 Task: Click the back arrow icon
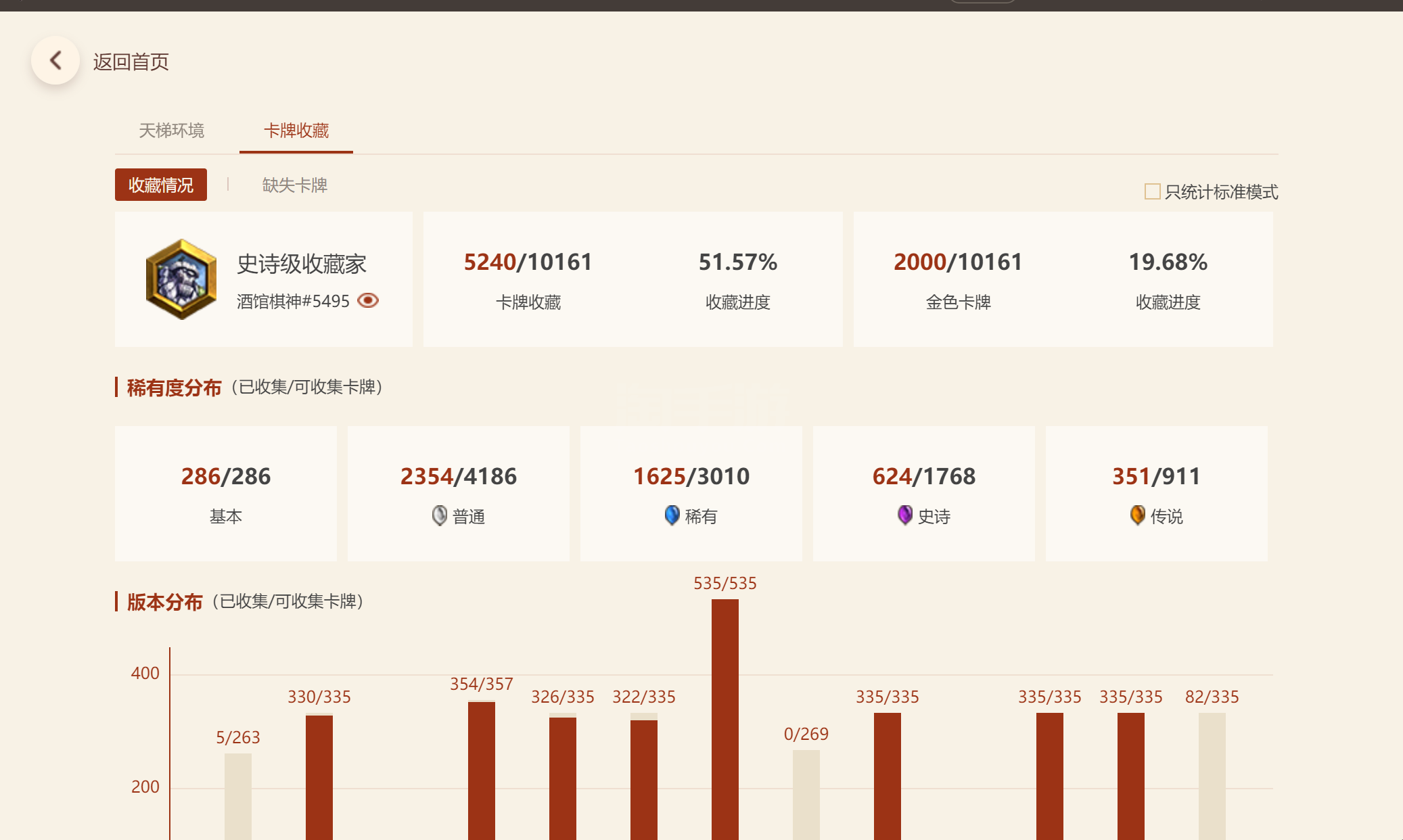[55, 61]
